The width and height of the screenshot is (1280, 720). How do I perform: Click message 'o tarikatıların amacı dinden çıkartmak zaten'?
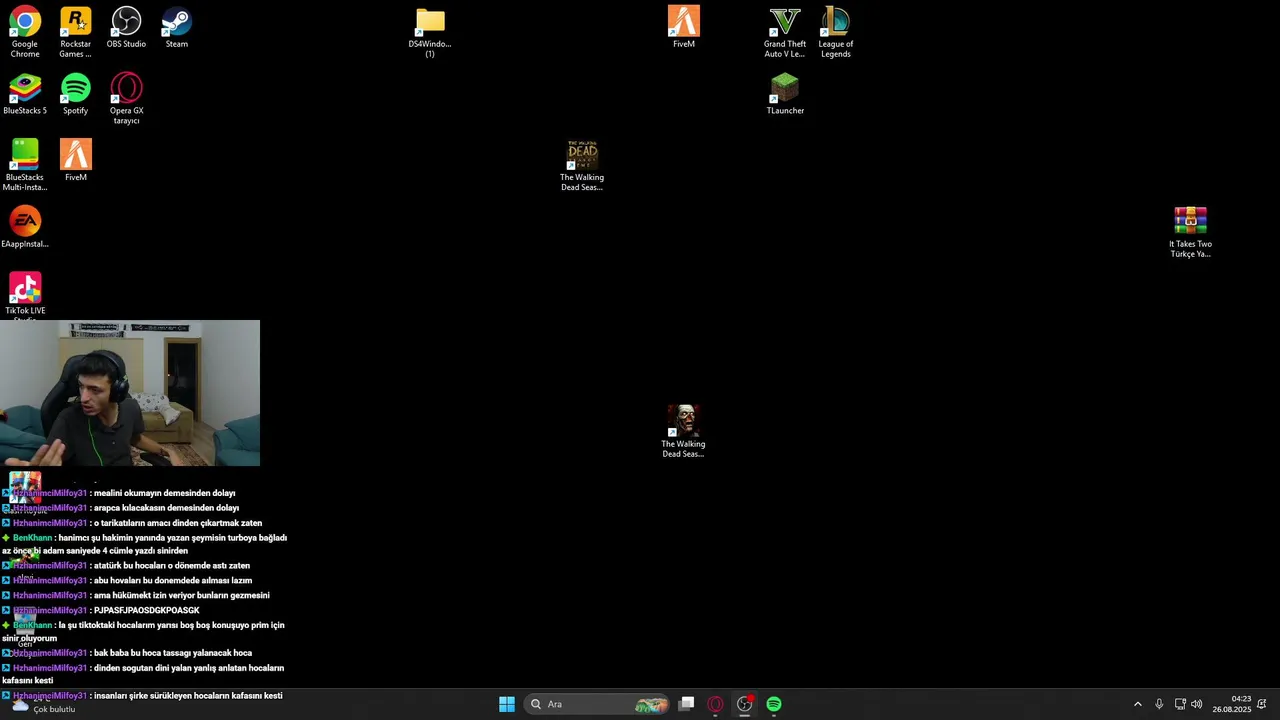[x=178, y=523]
